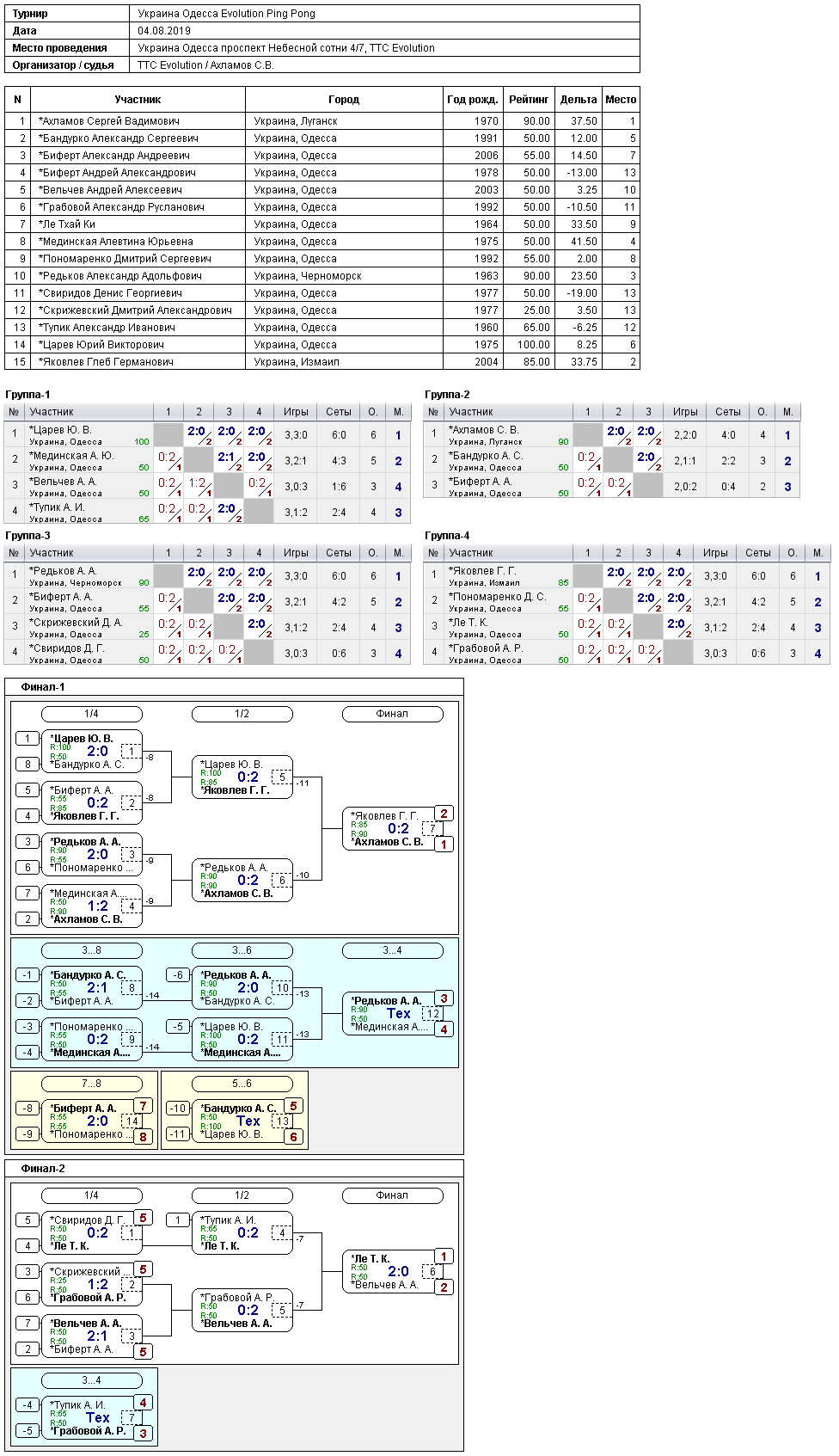Open the Финал-2 section heading
Image resolution: width=839 pixels, height=1456 pixels.
coord(43,1169)
